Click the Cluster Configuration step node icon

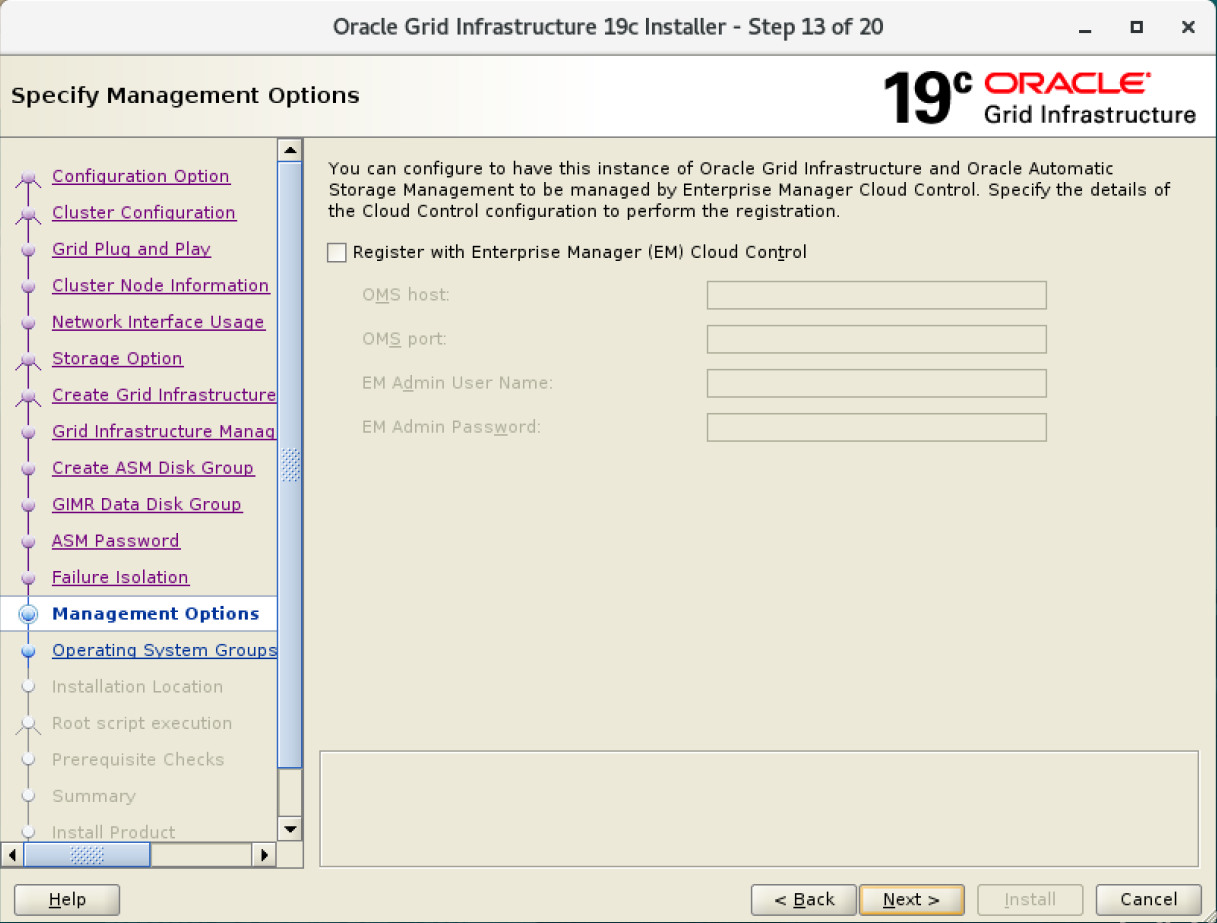pyautogui.click(x=30, y=214)
